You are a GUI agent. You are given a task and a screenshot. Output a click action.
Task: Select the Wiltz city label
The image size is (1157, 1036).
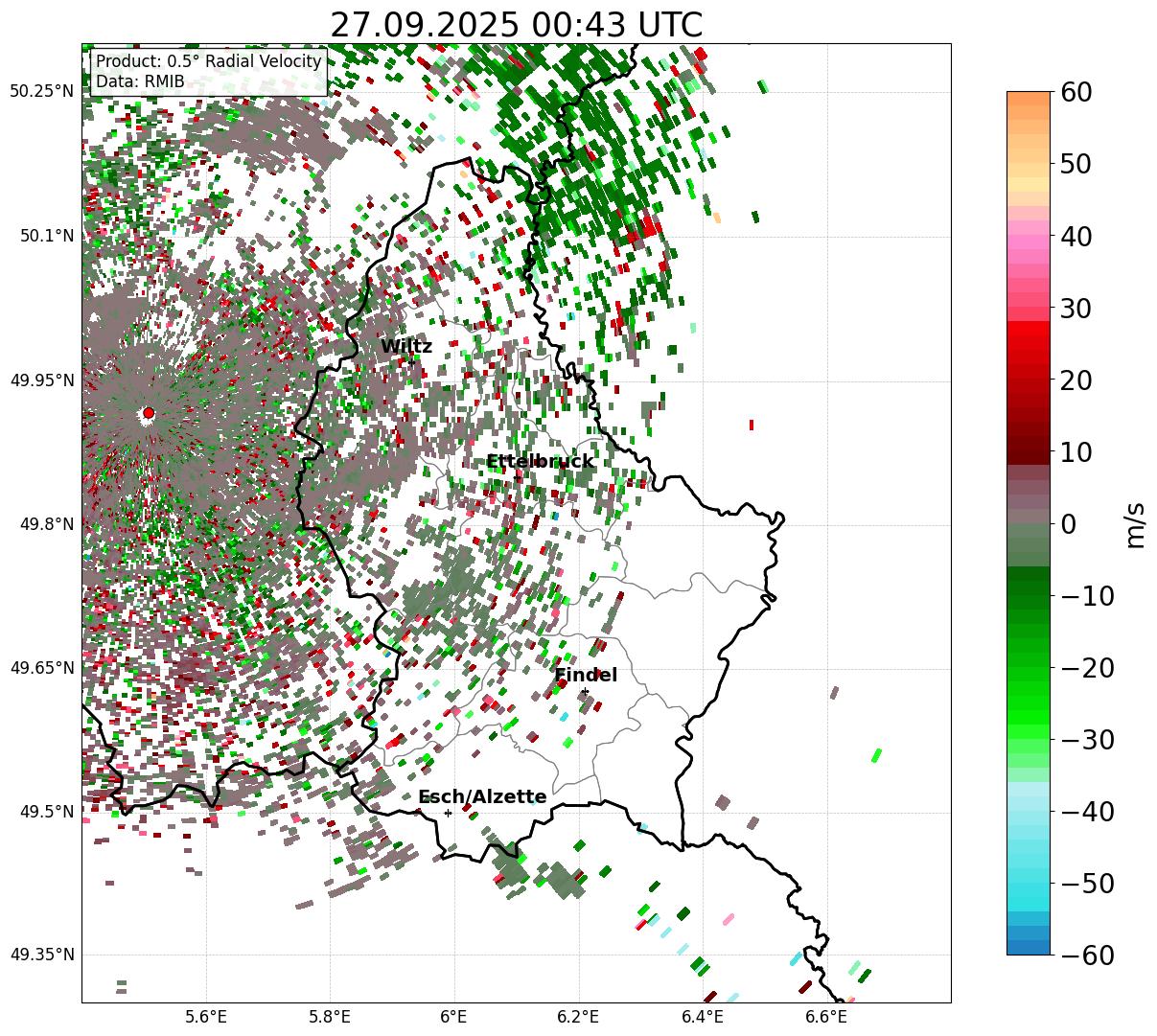point(406,347)
